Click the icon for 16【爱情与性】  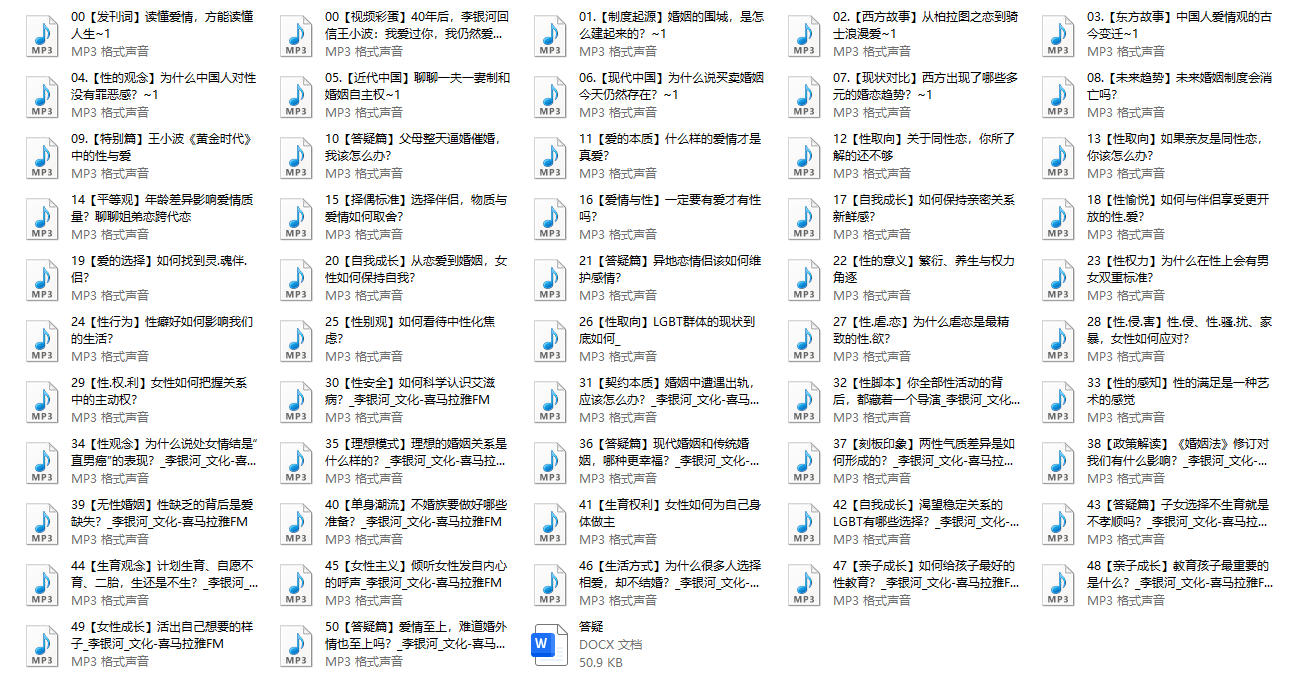(x=550, y=218)
